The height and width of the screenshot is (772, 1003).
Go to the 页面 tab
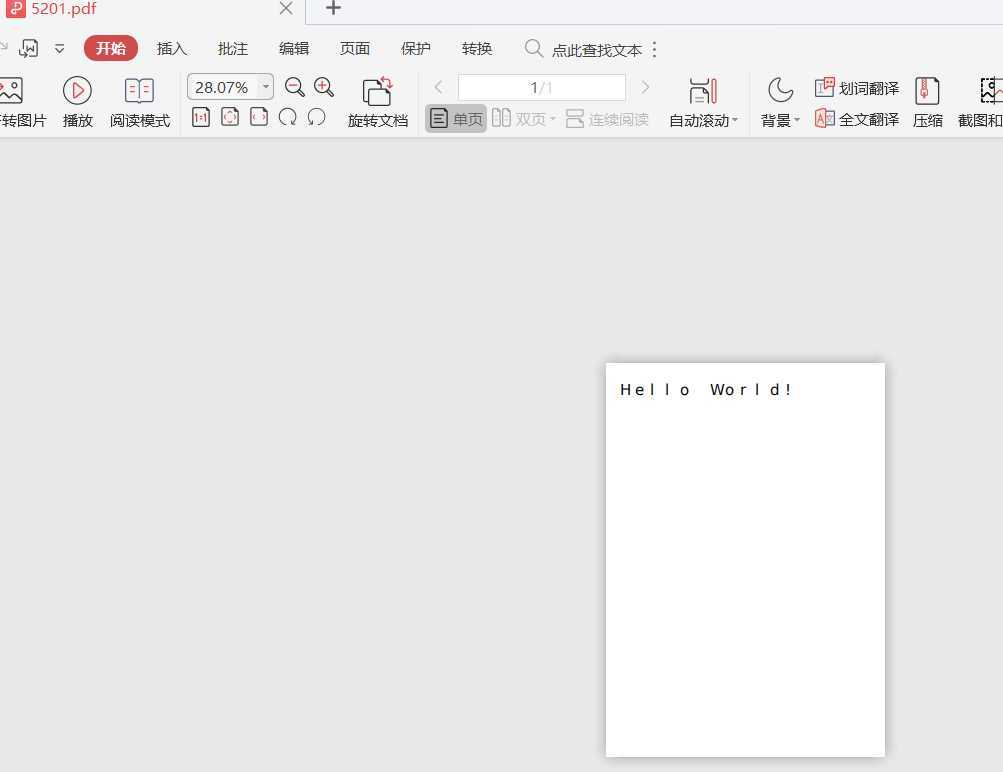coord(354,49)
